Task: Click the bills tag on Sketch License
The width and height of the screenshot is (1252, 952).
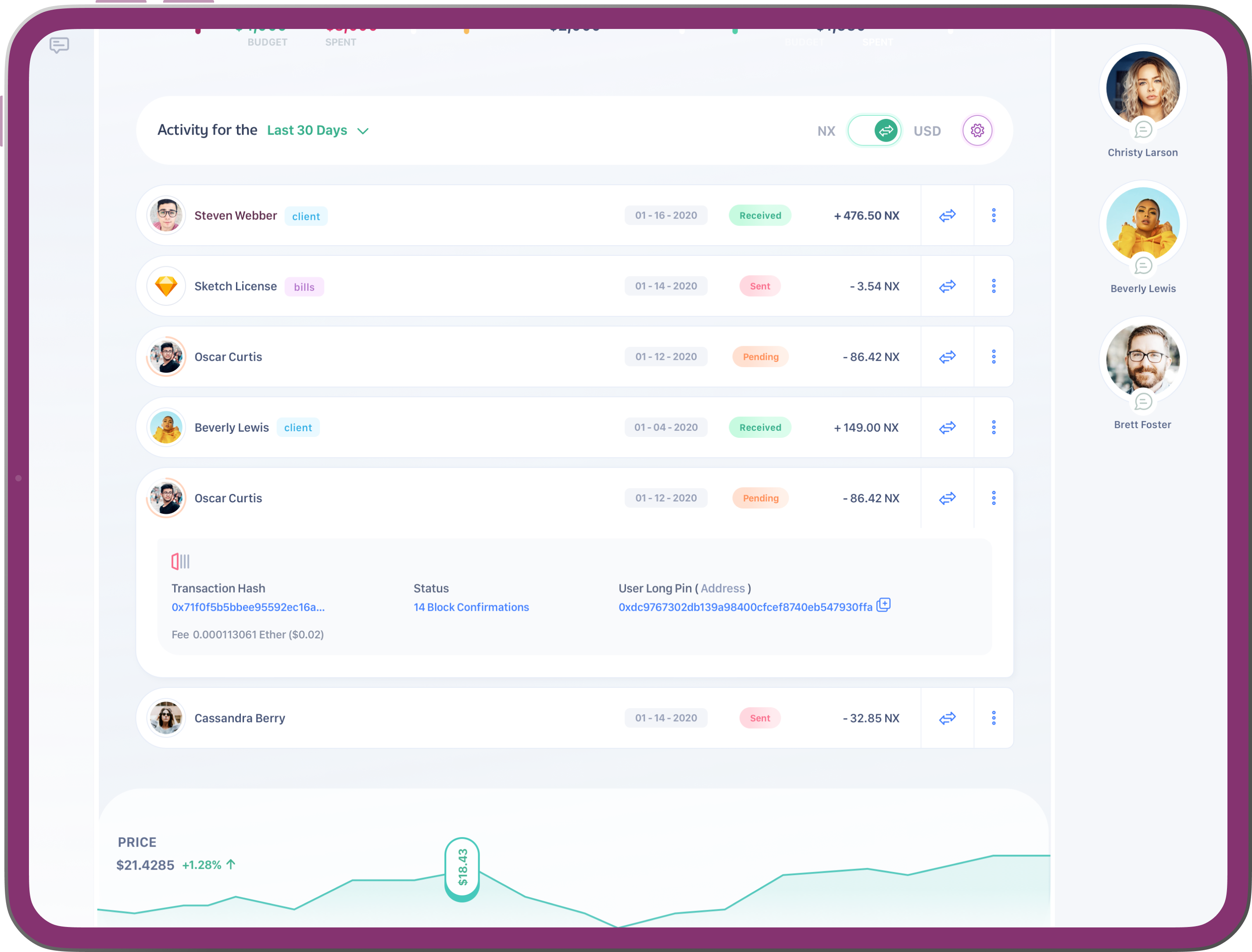Action: [x=304, y=287]
